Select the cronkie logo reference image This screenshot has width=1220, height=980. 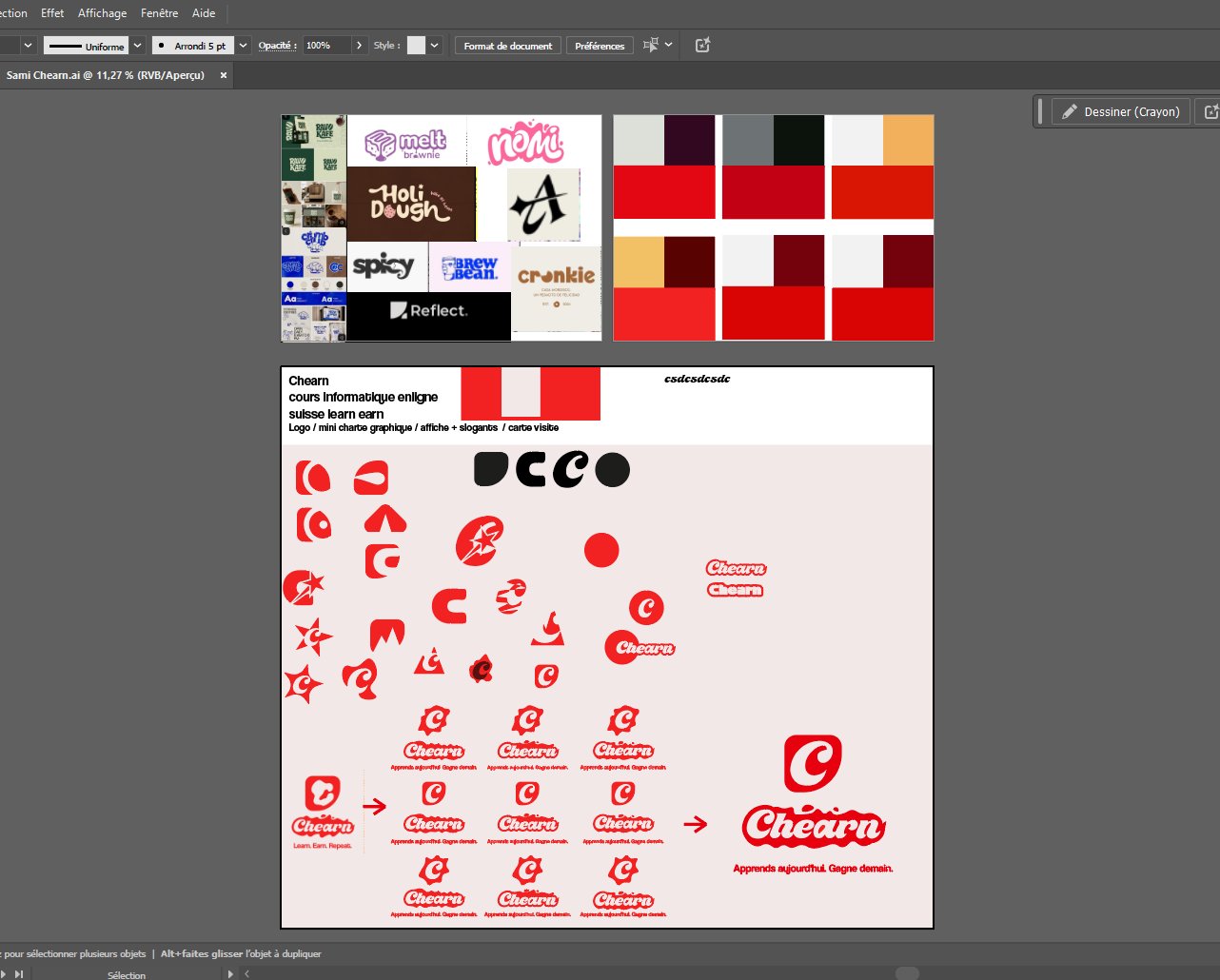coord(557,288)
